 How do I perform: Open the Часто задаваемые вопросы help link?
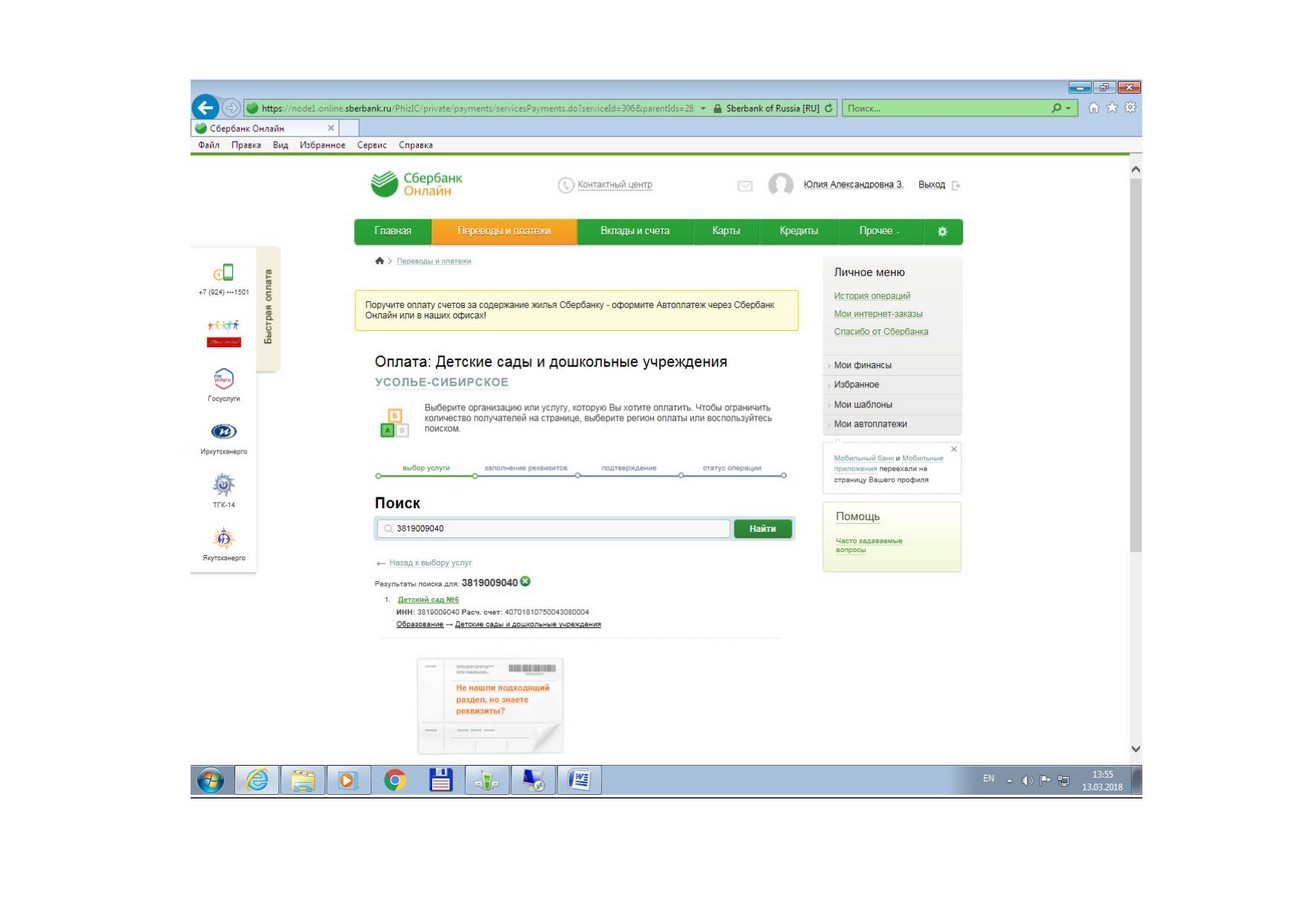(x=869, y=545)
